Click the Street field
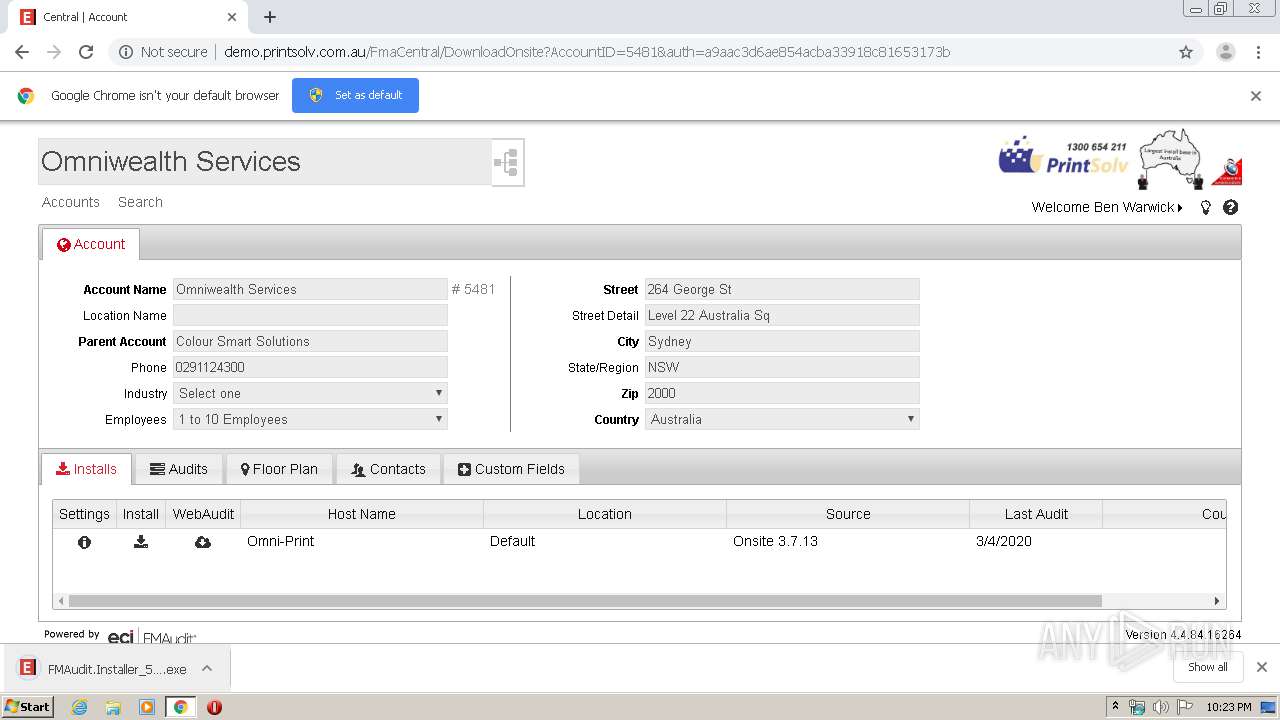Viewport: 1280px width, 720px height. tap(782, 289)
